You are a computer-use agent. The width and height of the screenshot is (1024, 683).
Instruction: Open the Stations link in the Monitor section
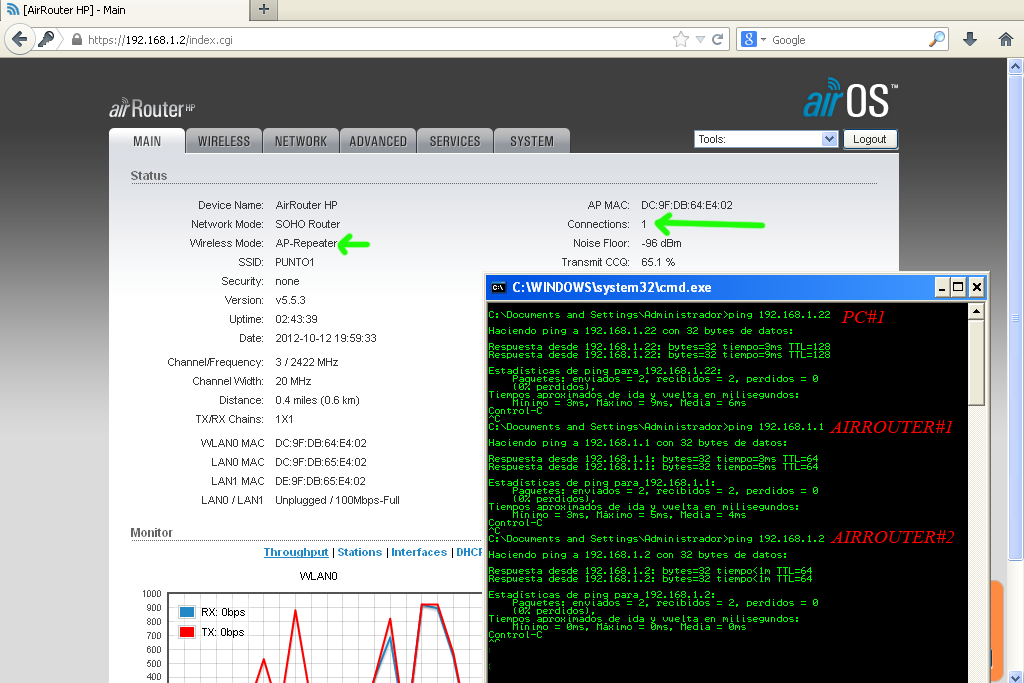click(359, 551)
